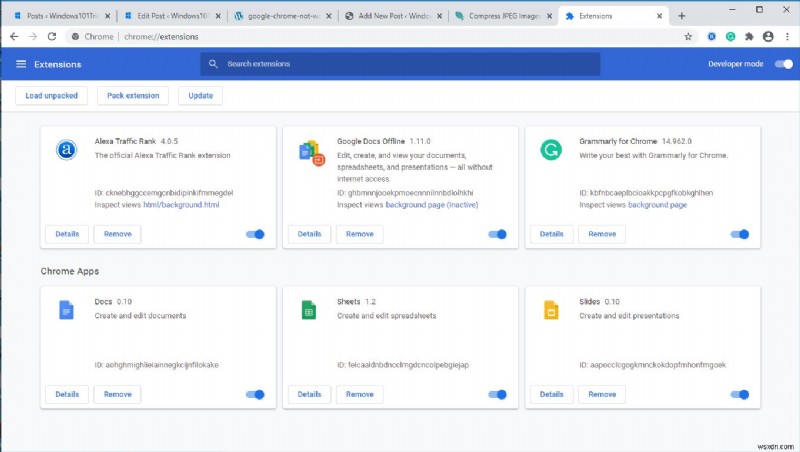This screenshot has width=800, height=452.
Task: Click the Sheets app icon
Action: click(309, 310)
